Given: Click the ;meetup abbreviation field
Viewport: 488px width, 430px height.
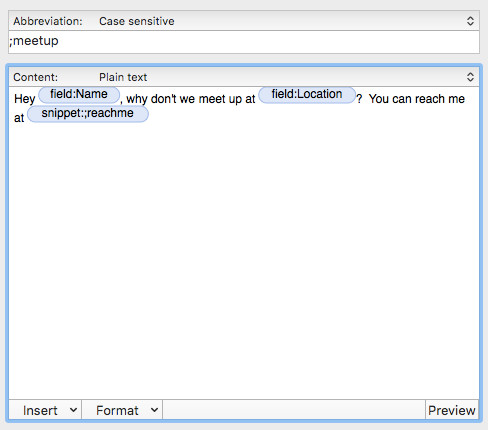Looking at the screenshot, I should point(244,42).
